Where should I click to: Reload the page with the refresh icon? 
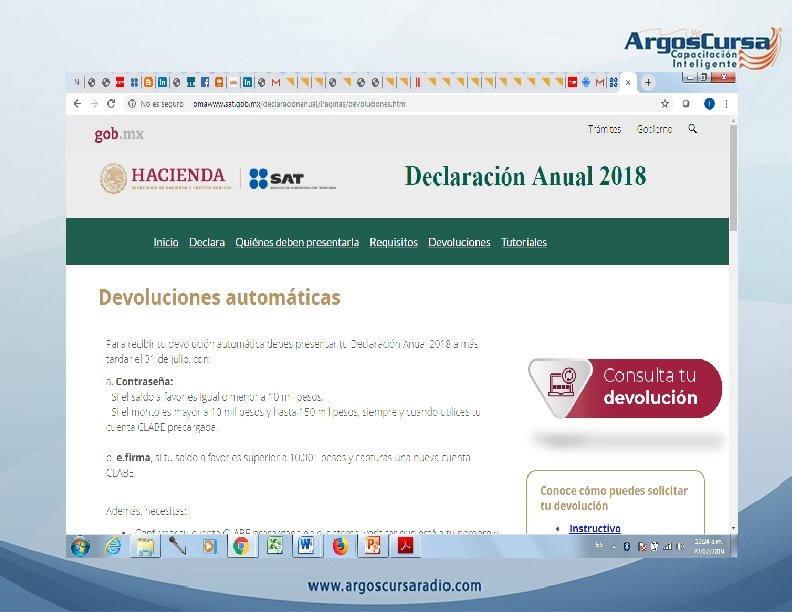(111, 104)
